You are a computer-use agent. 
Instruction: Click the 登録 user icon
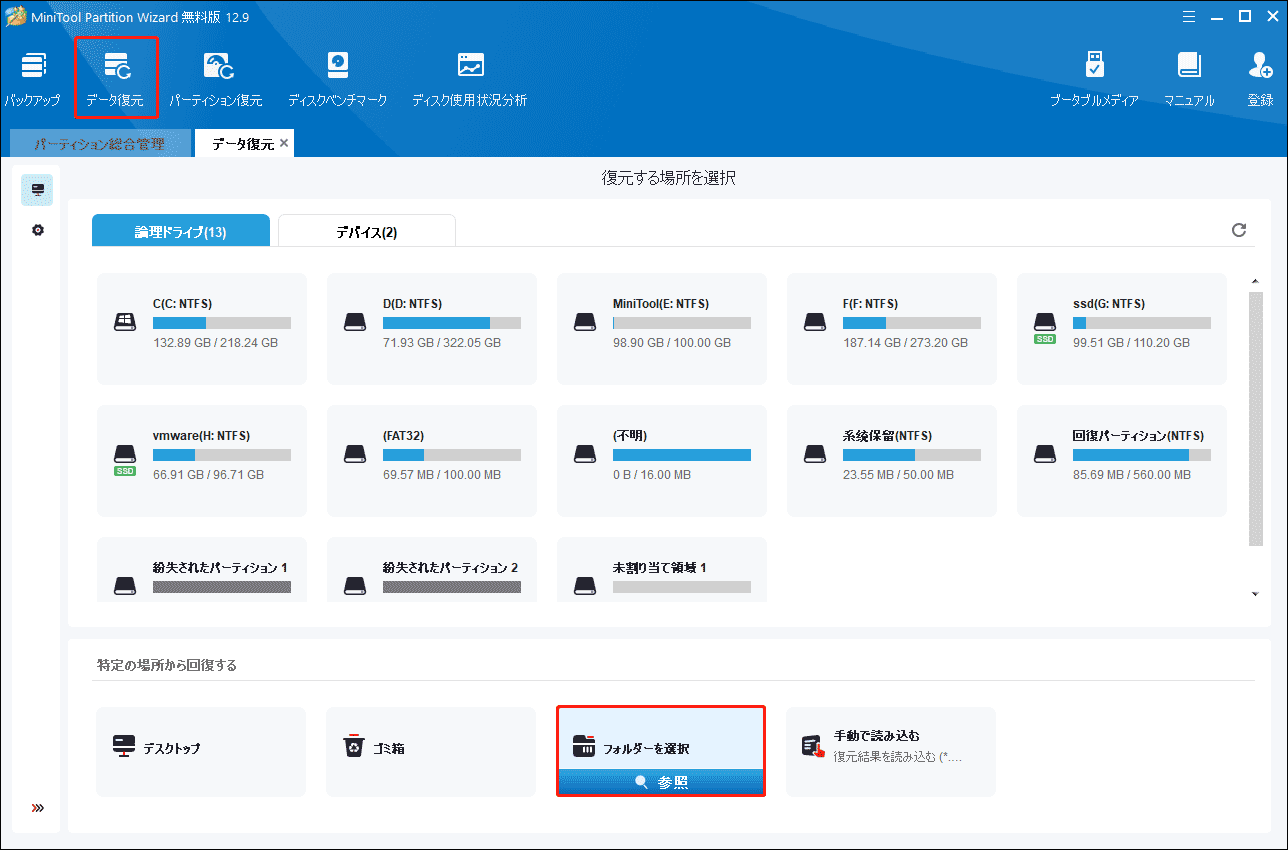coord(1260,79)
